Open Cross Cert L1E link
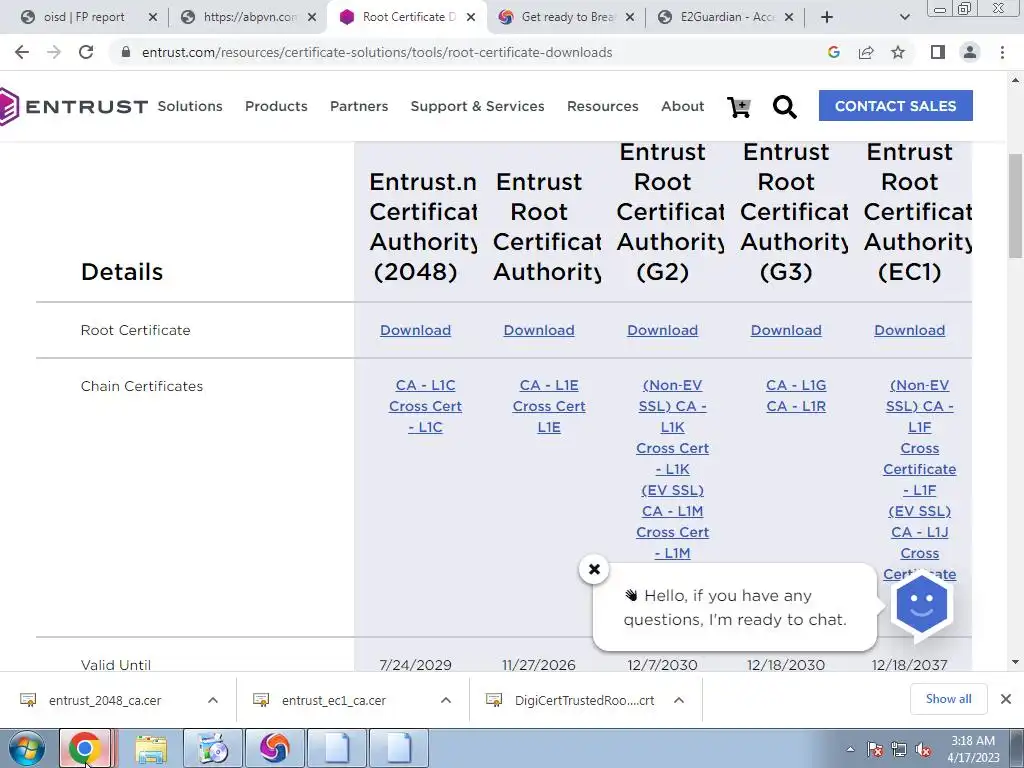This screenshot has width=1024, height=768. coord(549,417)
